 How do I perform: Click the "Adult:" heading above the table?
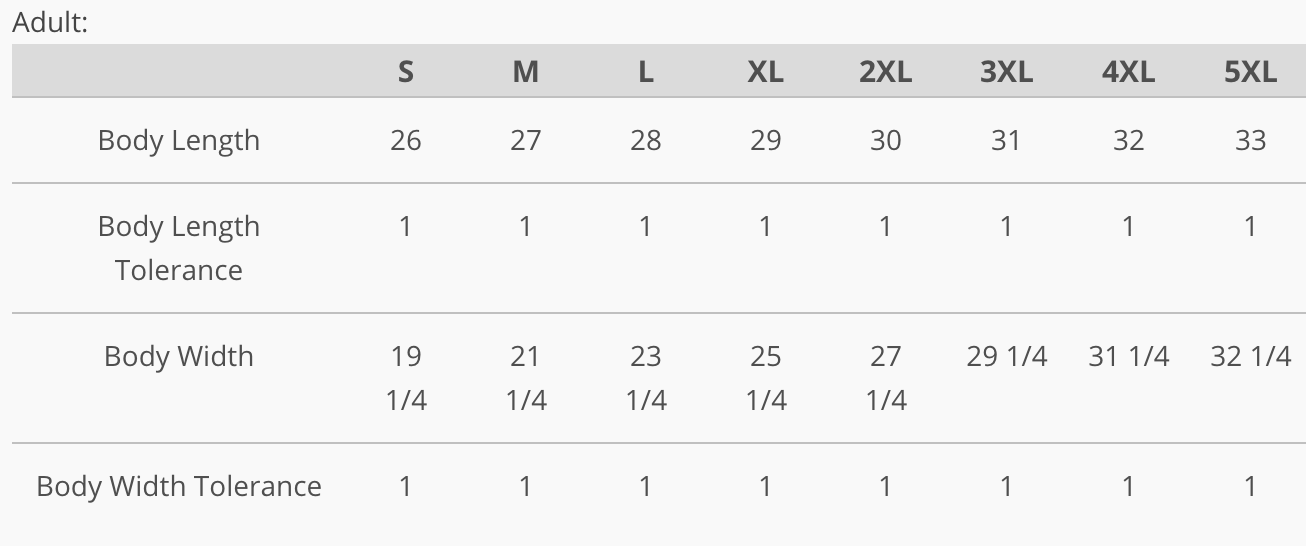click(x=50, y=22)
